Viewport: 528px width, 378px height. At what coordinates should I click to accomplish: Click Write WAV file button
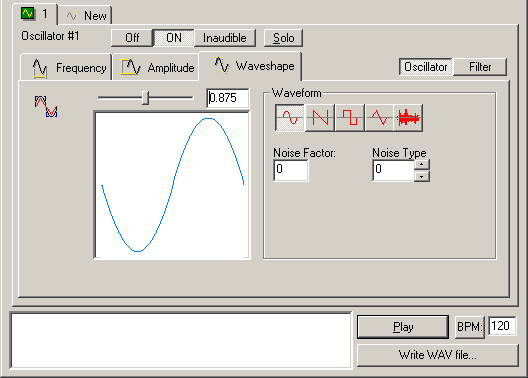(x=437, y=355)
